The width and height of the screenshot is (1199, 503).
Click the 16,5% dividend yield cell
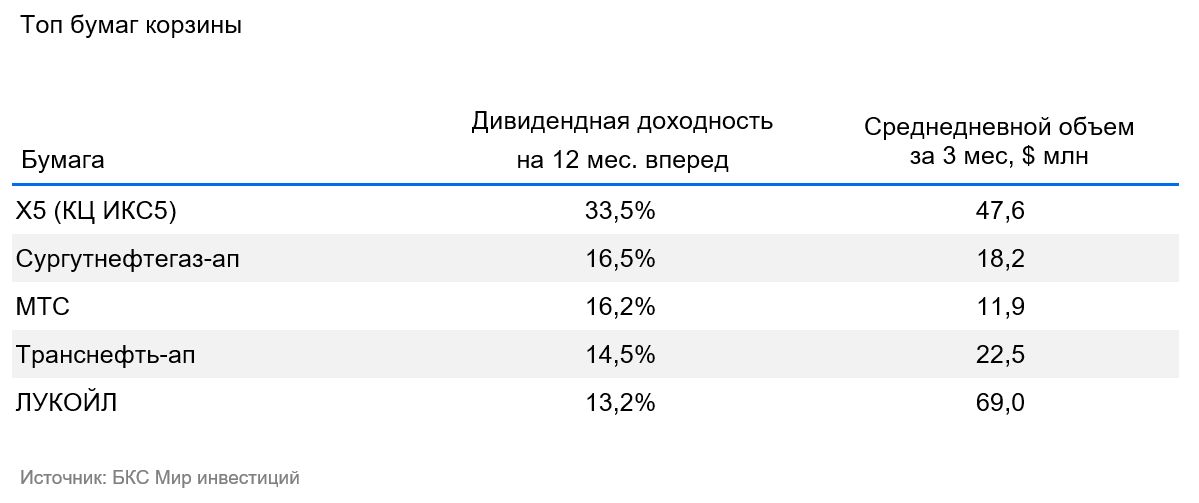point(622,259)
